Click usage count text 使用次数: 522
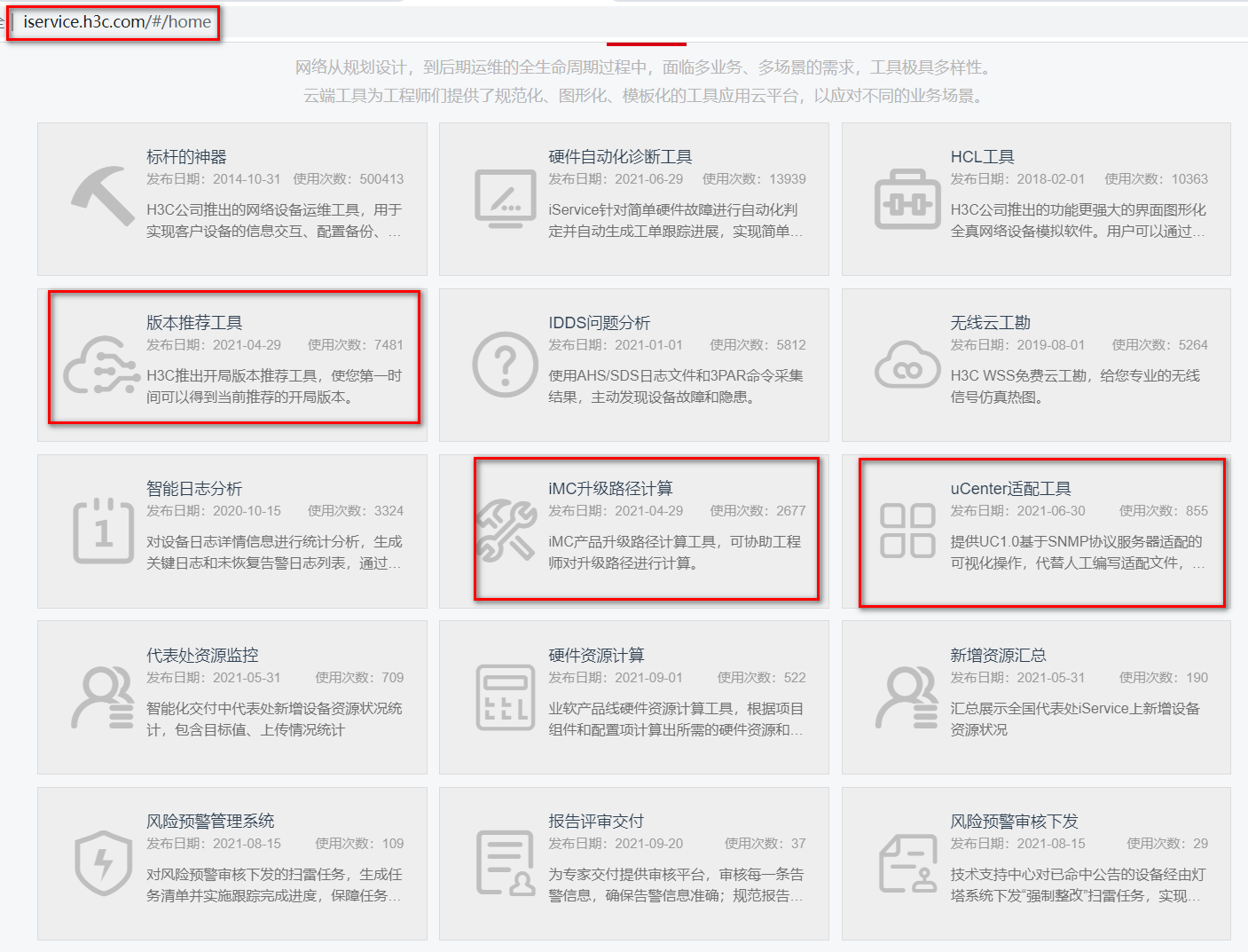Image resolution: width=1248 pixels, height=952 pixels. pos(762,678)
